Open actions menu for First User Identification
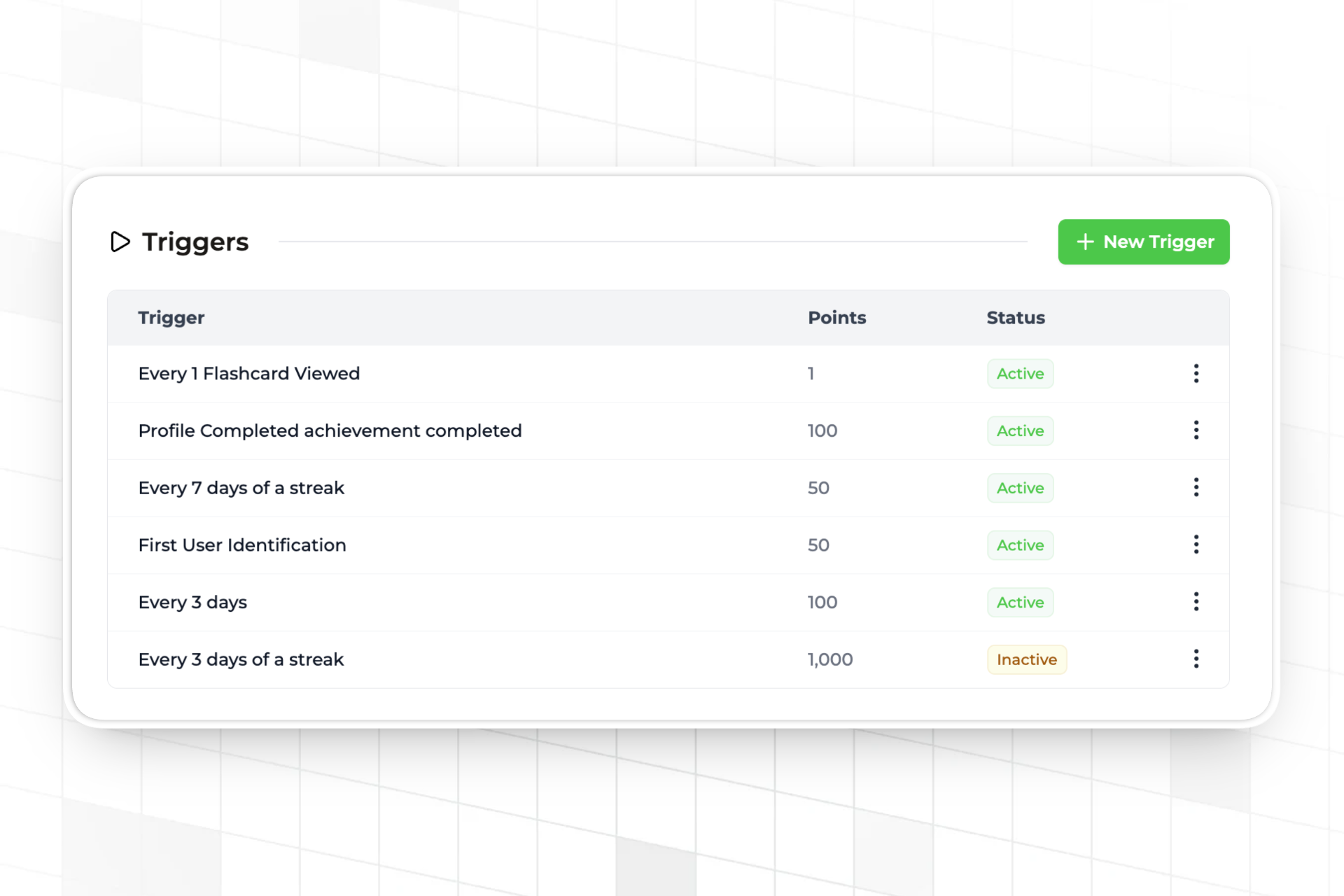 point(1196,545)
